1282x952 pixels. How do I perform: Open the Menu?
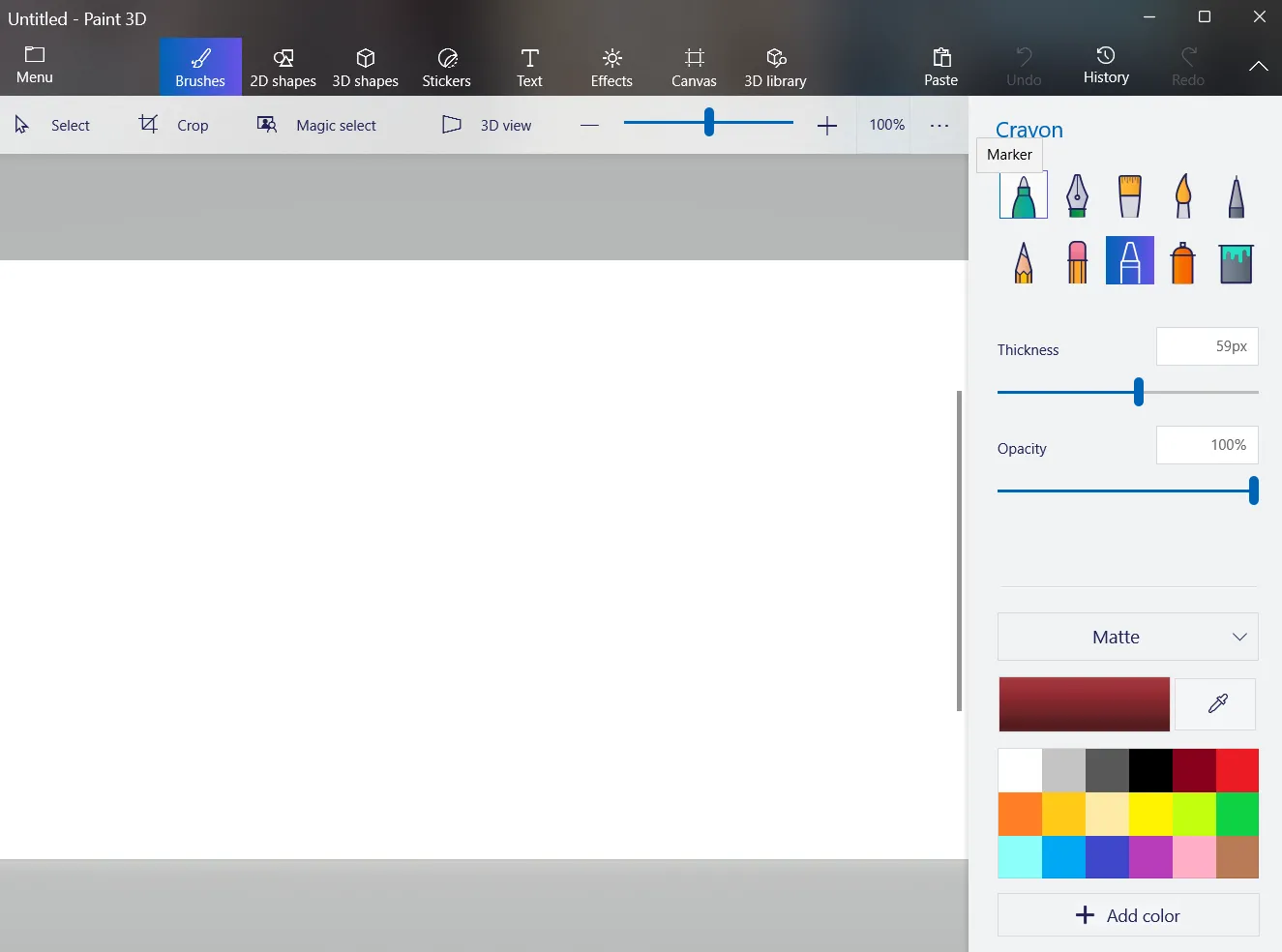34,65
